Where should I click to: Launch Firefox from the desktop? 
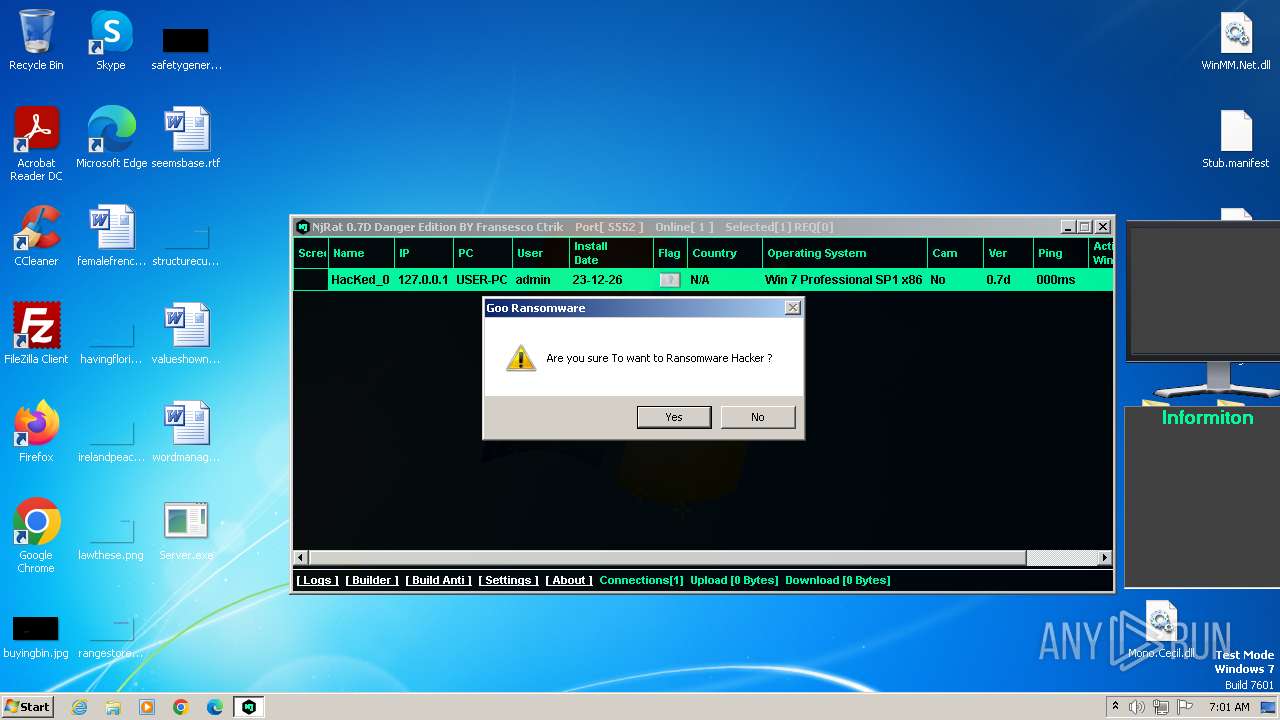pyautogui.click(x=36, y=432)
